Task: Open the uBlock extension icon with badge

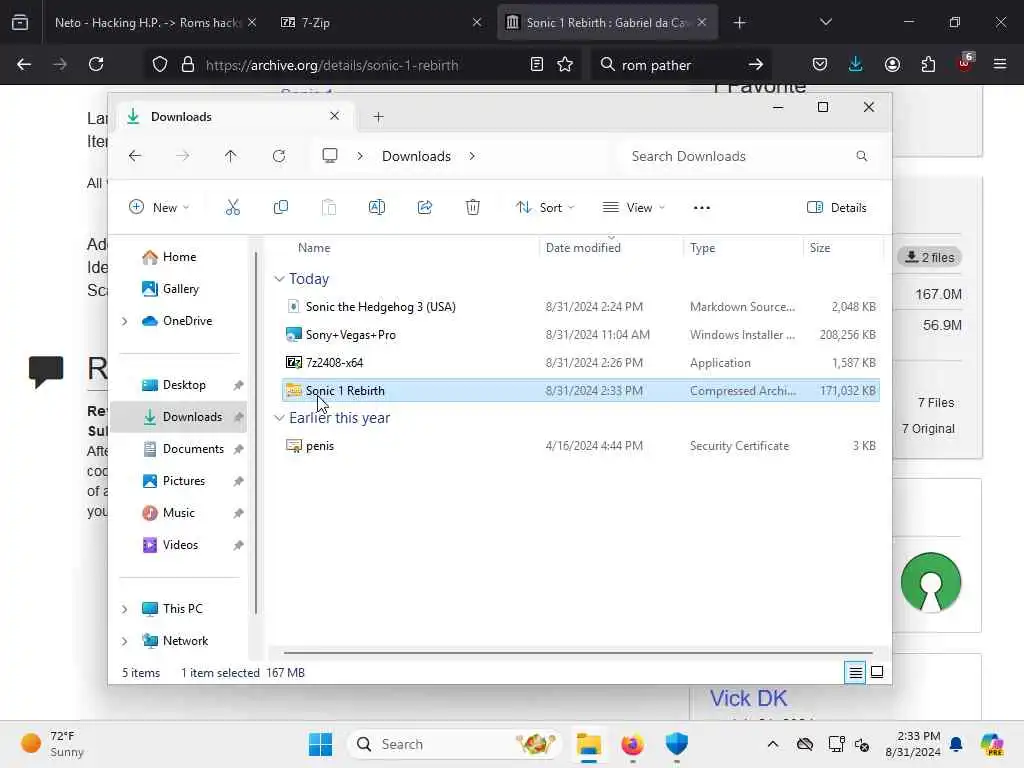Action: 965,63
